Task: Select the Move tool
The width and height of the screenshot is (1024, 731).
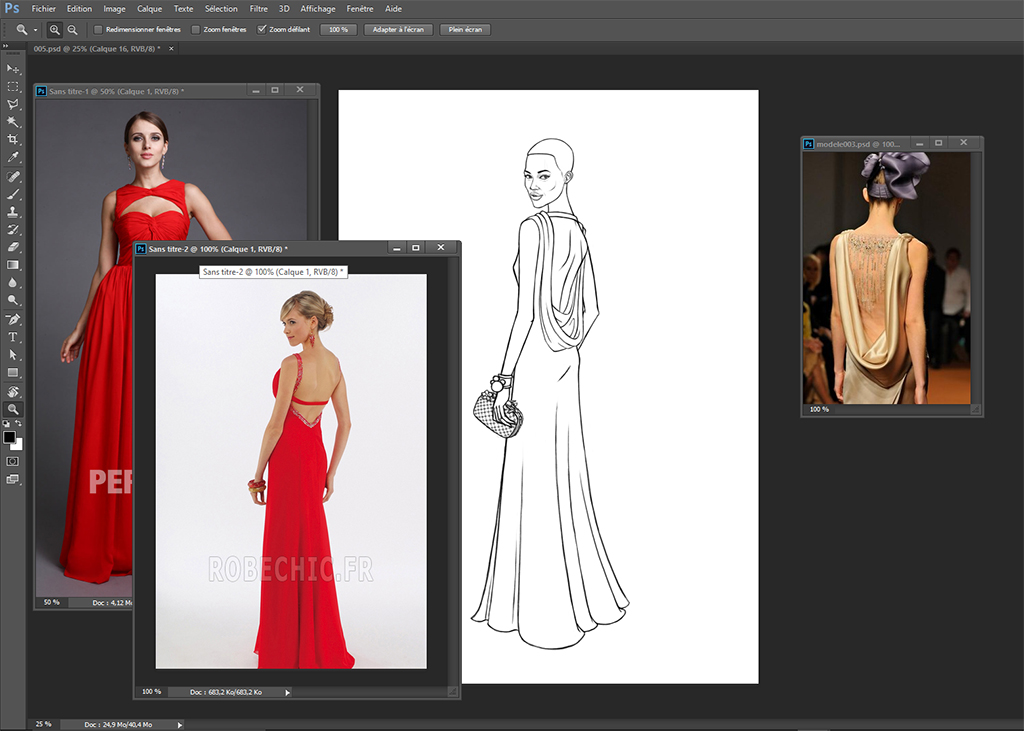Action: click(x=13, y=69)
